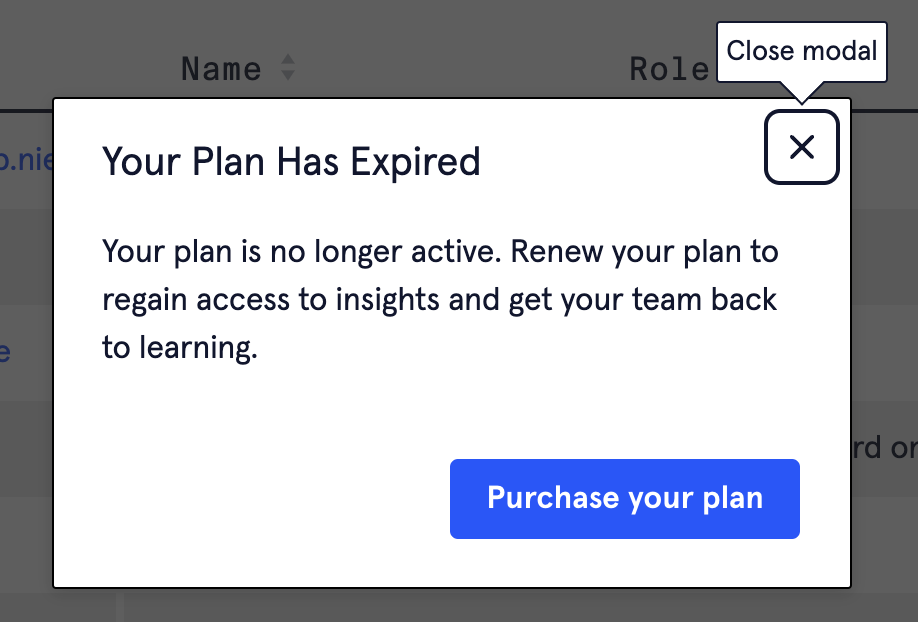Click the sort arrows beside Name
The image size is (918, 622).
pyautogui.click(x=288, y=68)
